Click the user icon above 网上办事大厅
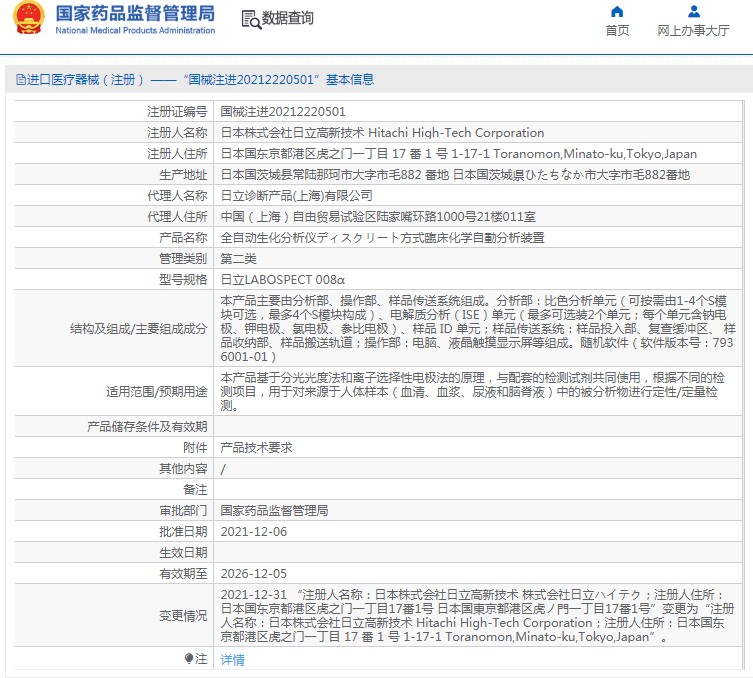753x678 pixels. coord(694,11)
